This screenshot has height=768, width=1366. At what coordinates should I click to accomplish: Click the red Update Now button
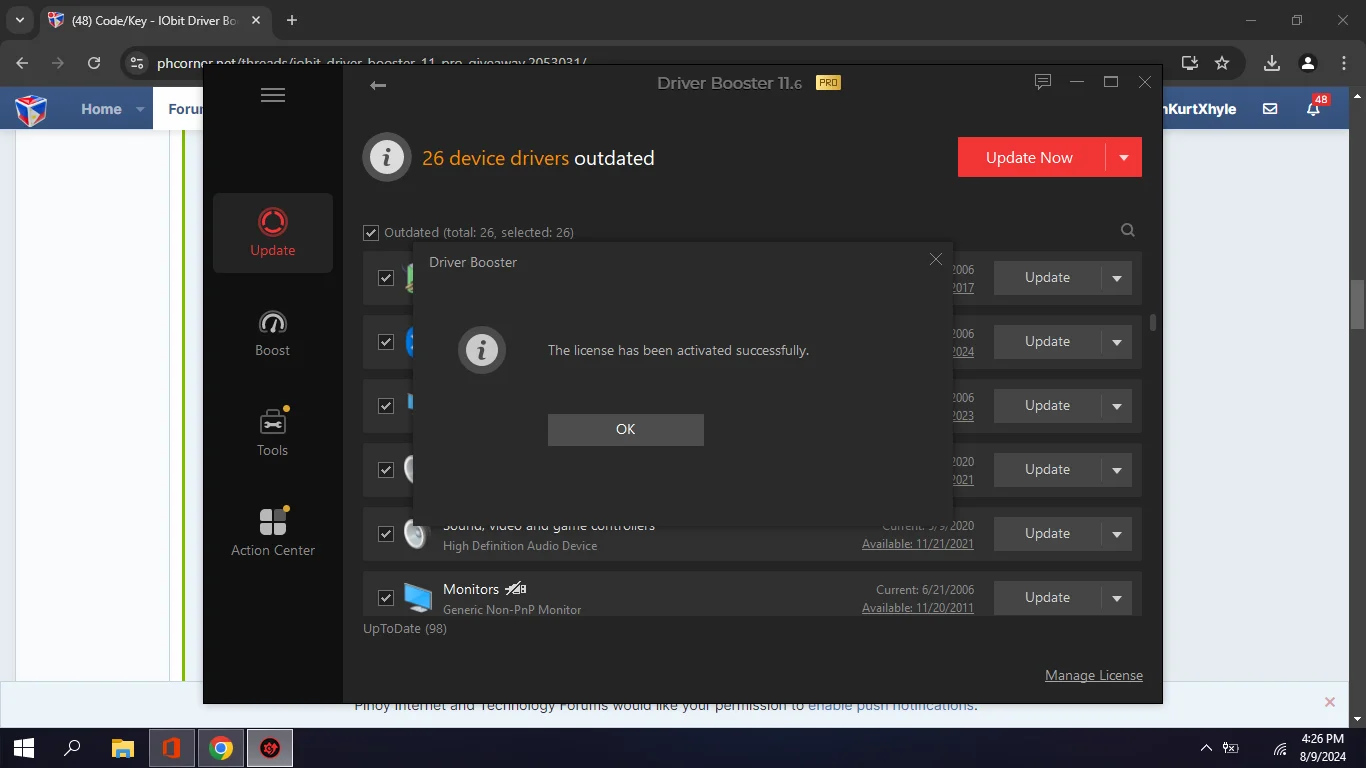[x=1029, y=158]
